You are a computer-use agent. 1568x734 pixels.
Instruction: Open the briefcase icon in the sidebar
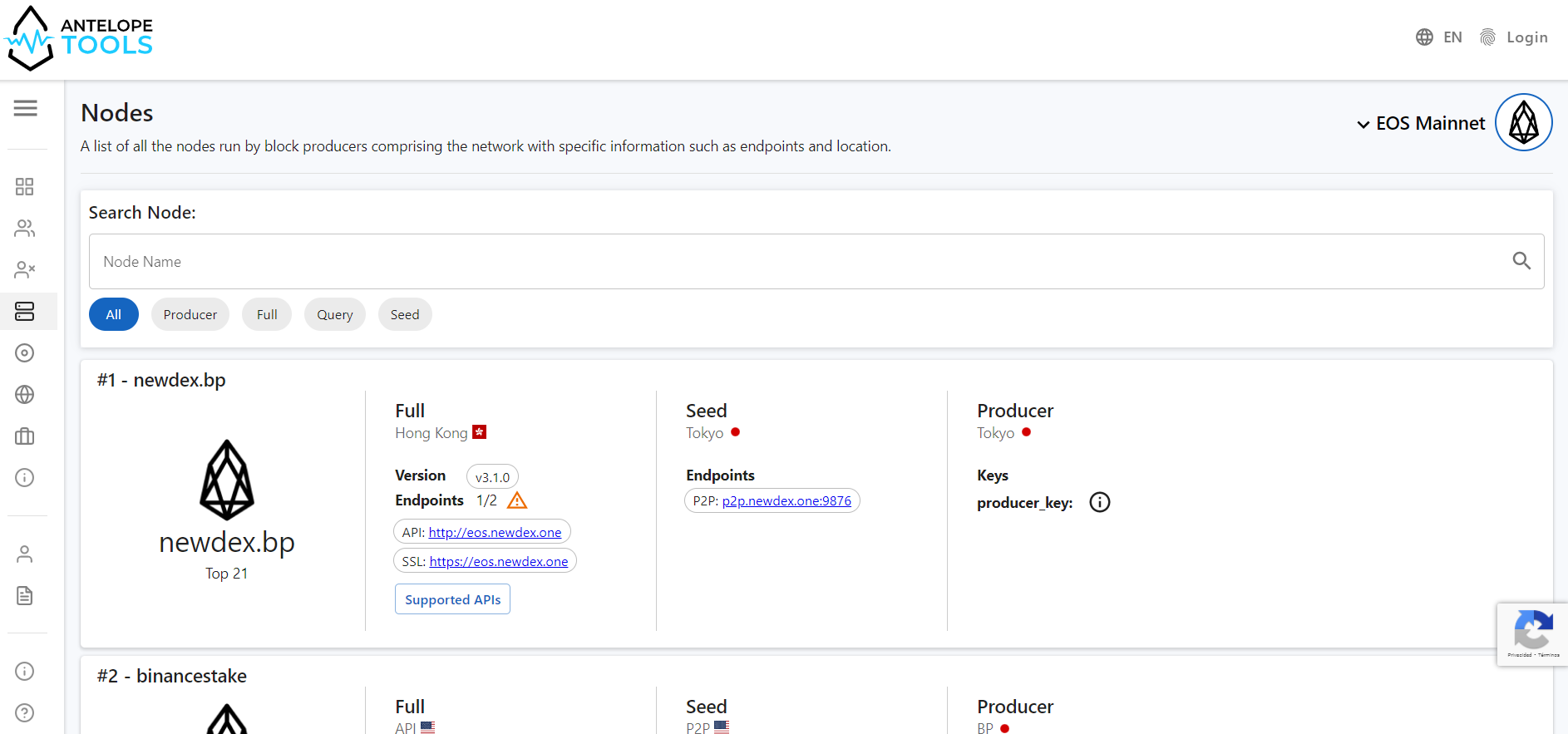pyautogui.click(x=25, y=436)
